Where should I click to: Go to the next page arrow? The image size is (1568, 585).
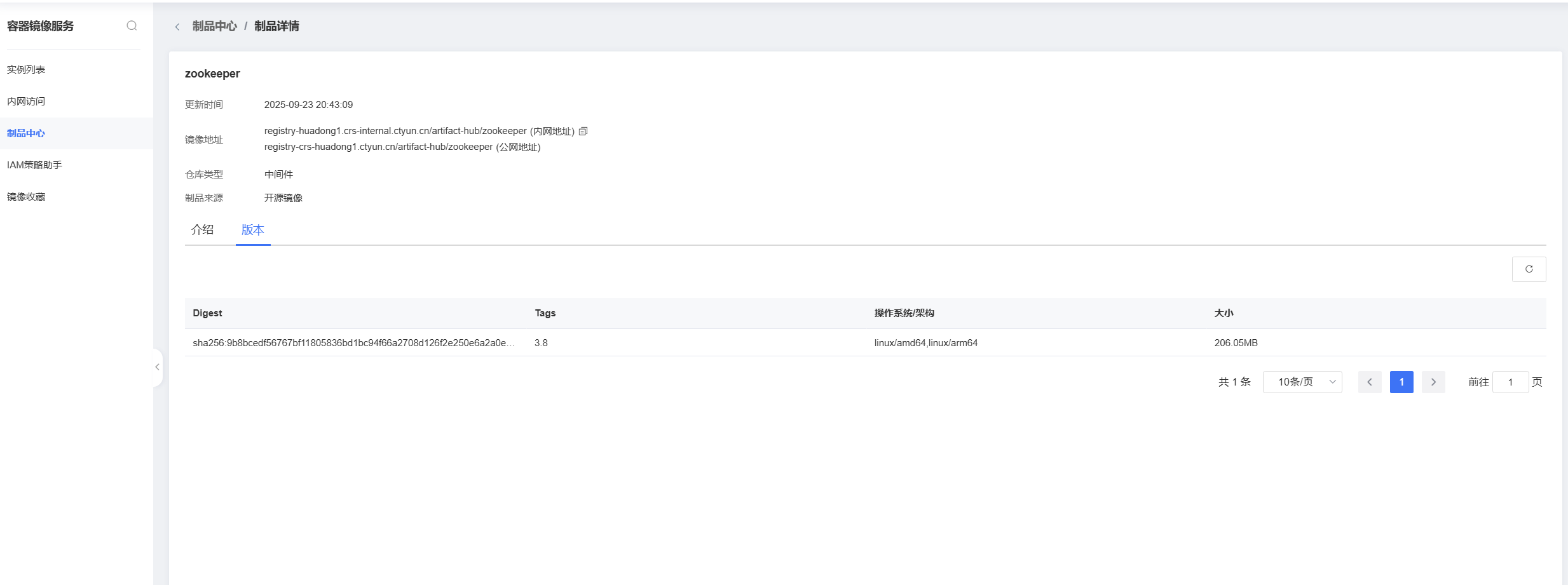pyautogui.click(x=1433, y=382)
